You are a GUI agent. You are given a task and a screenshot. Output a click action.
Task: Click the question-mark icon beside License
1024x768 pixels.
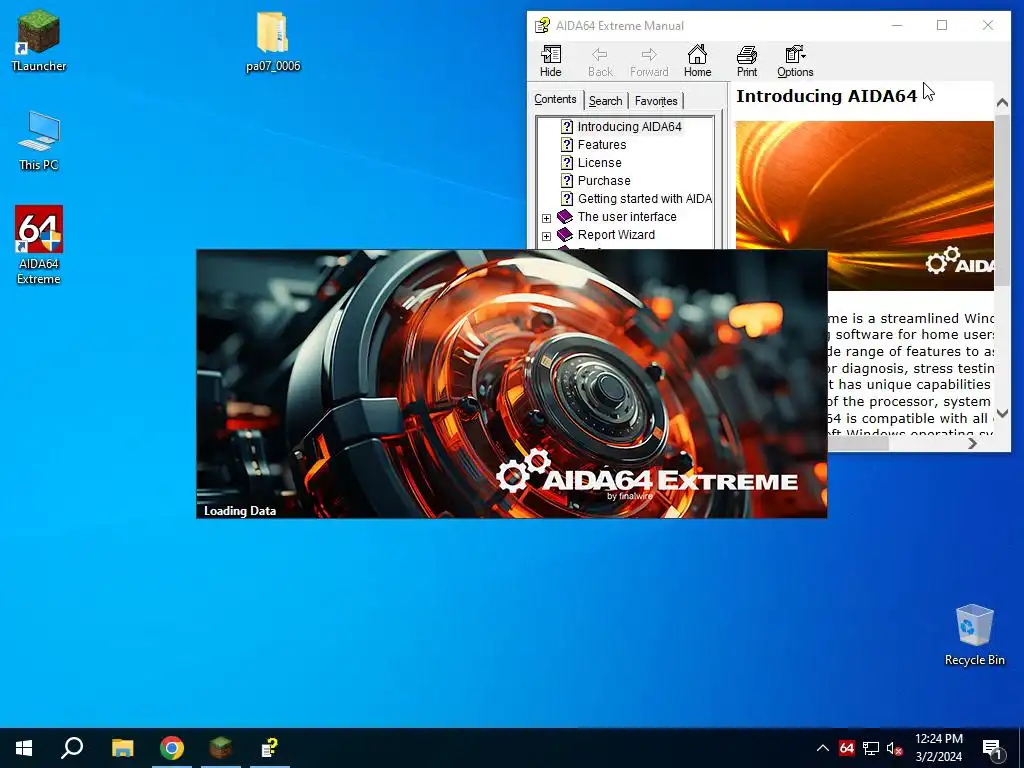[x=567, y=163]
